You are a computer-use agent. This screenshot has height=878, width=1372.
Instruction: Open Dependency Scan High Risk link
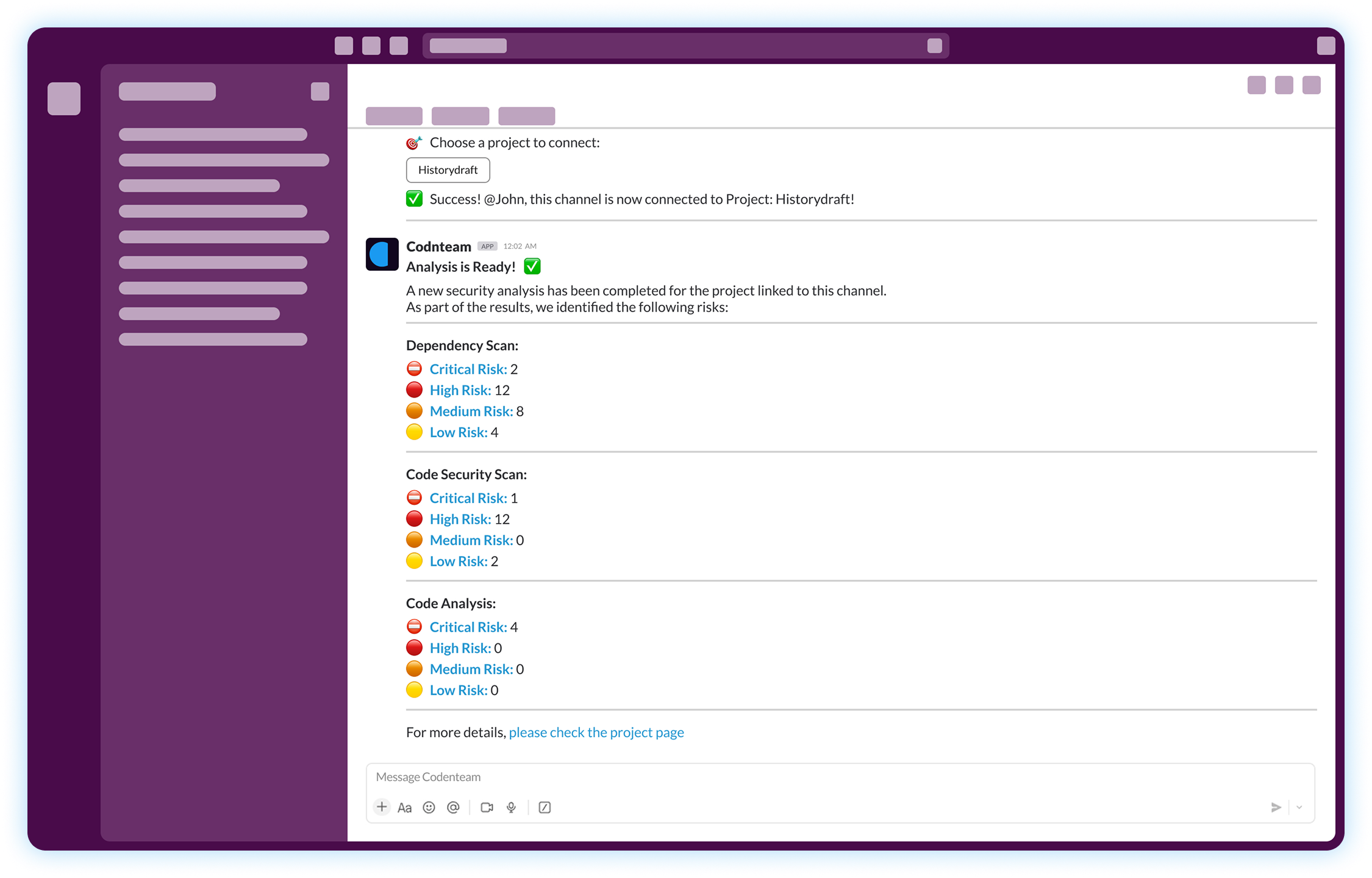pos(460,390)
